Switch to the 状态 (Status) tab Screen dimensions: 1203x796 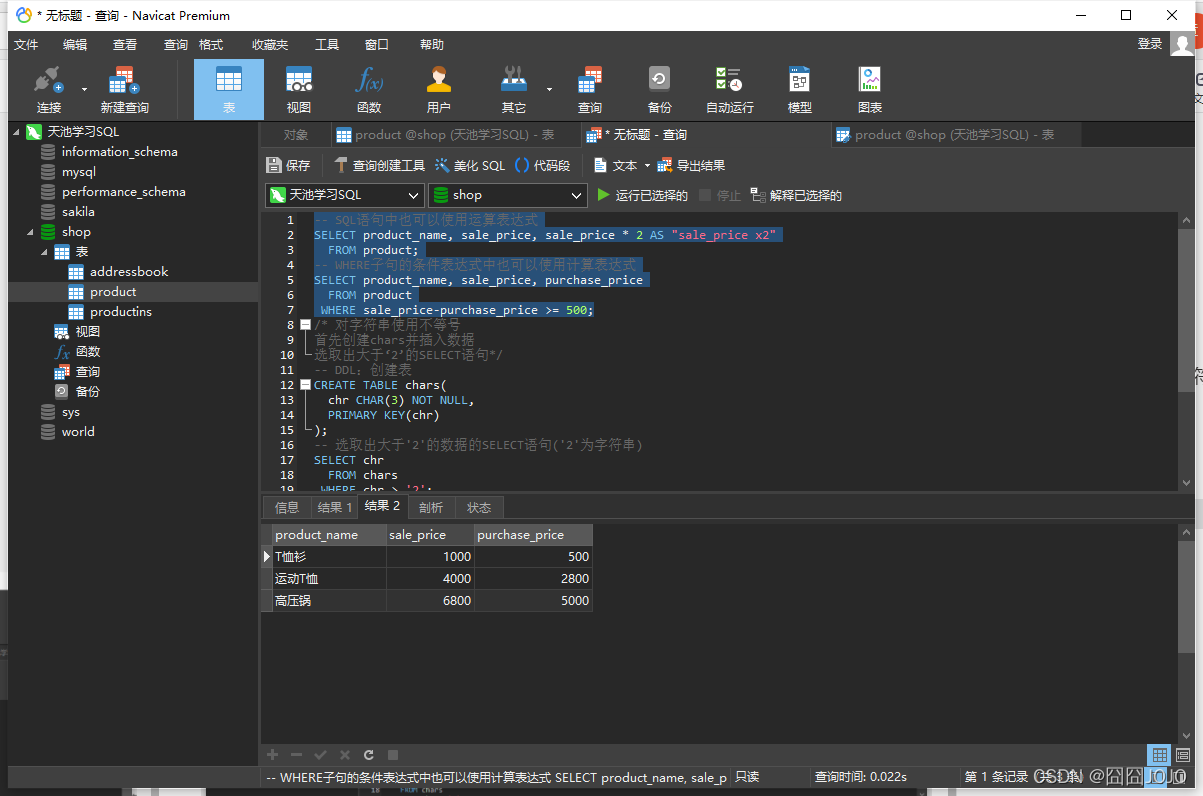click(479, 507)
